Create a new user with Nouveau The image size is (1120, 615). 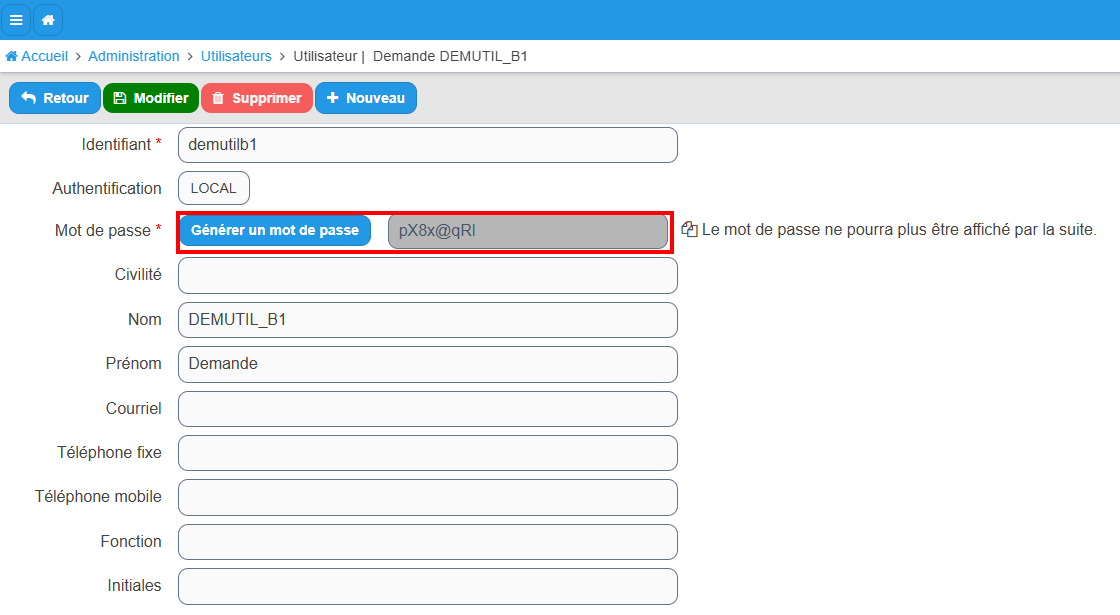click(x=366, y=98)
